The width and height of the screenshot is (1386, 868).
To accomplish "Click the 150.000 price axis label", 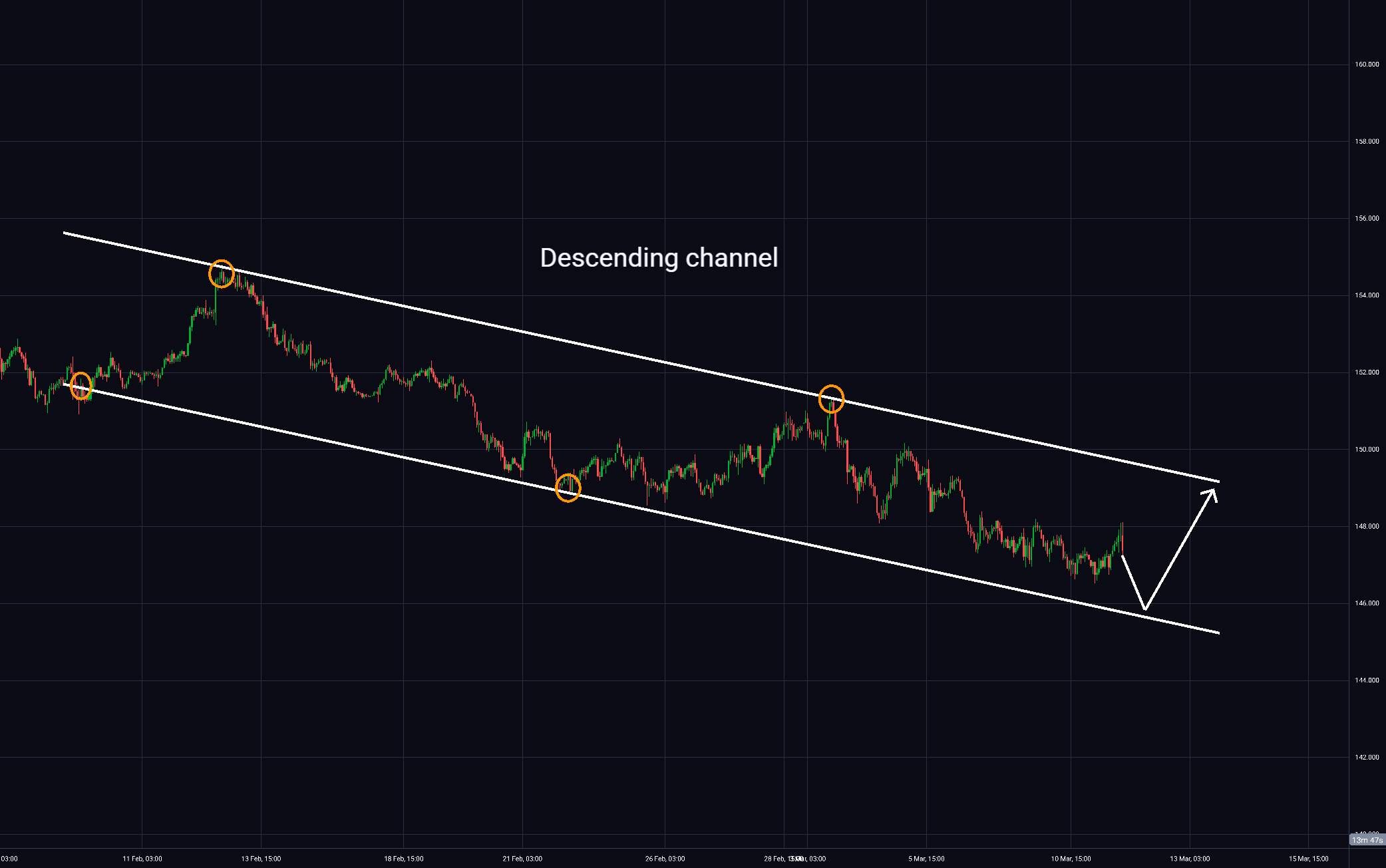I will pos(1367,450).
